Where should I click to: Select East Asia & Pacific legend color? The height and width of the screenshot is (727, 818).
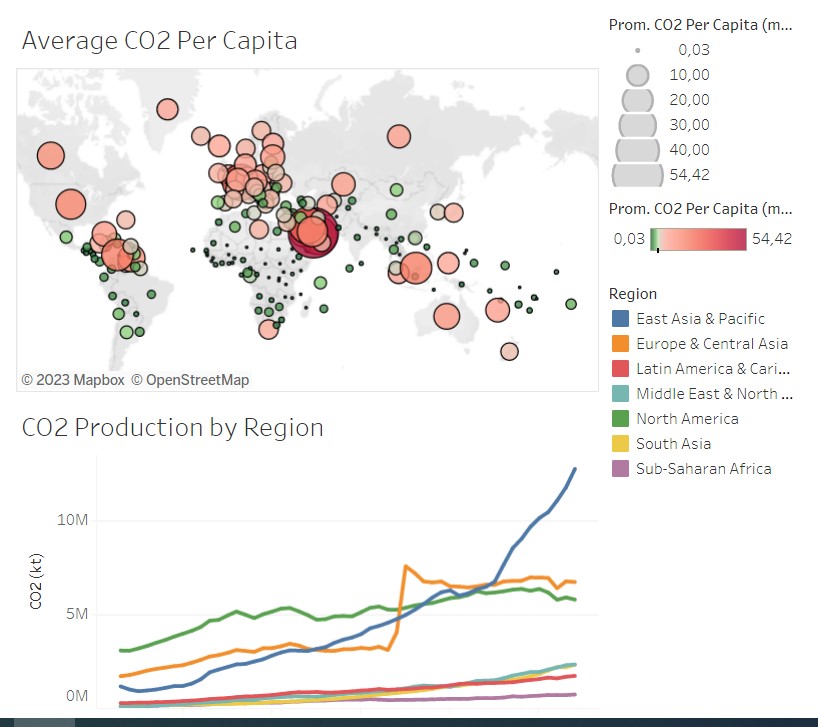click(x=620, y=319)
